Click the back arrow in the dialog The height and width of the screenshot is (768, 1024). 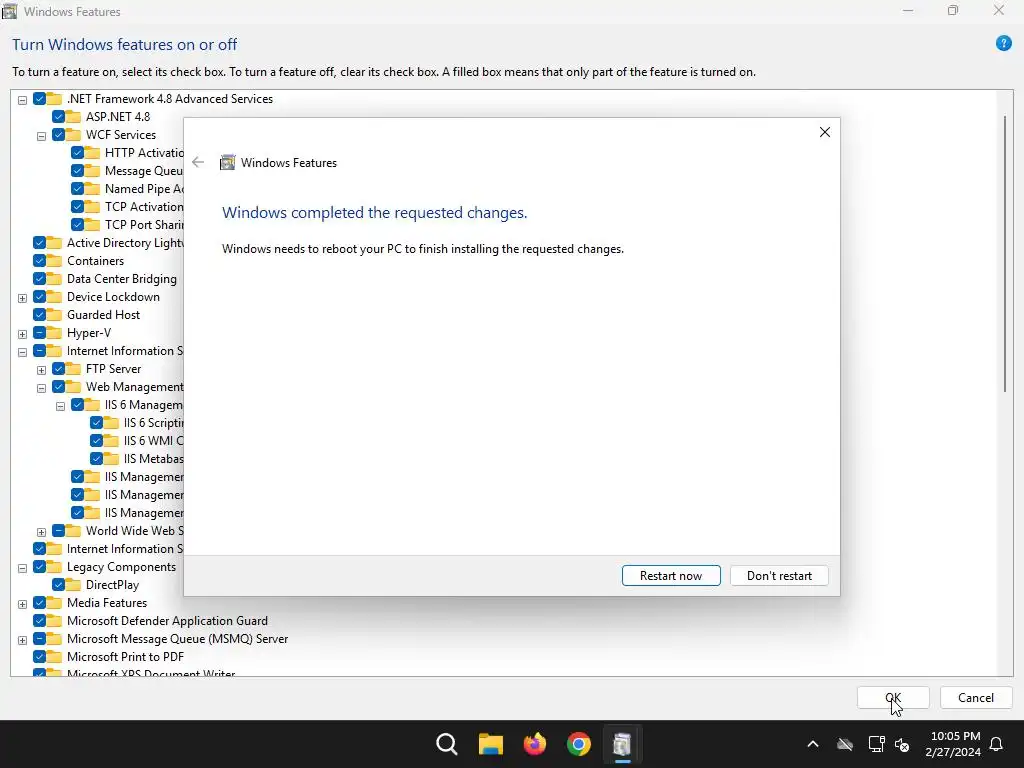tap(198, 163)
